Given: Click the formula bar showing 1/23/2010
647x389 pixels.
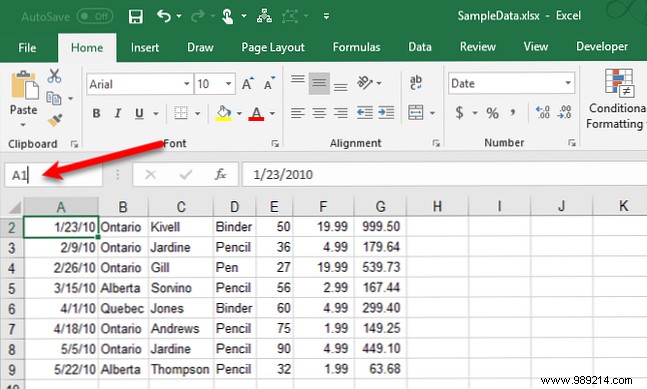Looking at the screenshot, I should pos(444,175).
